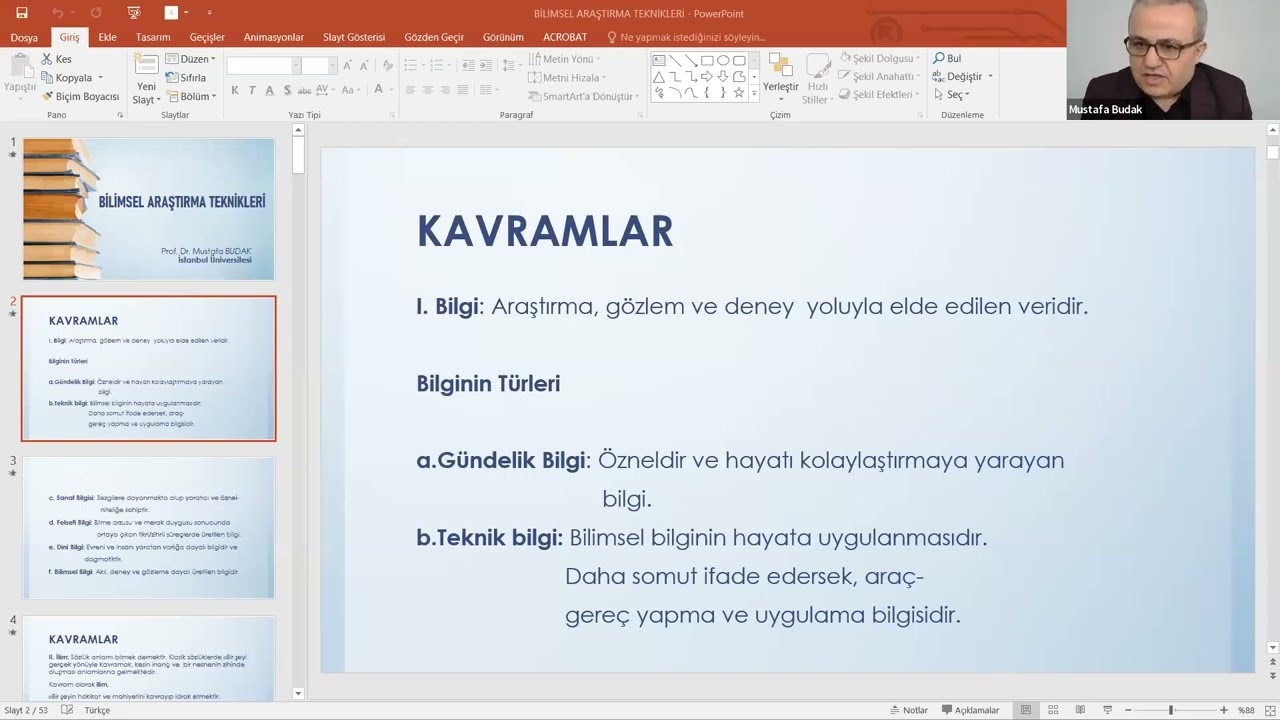The image size is (1280, 720).
Task: Start slideshow from quick access toolbar icon
Action: pos(134,13)
